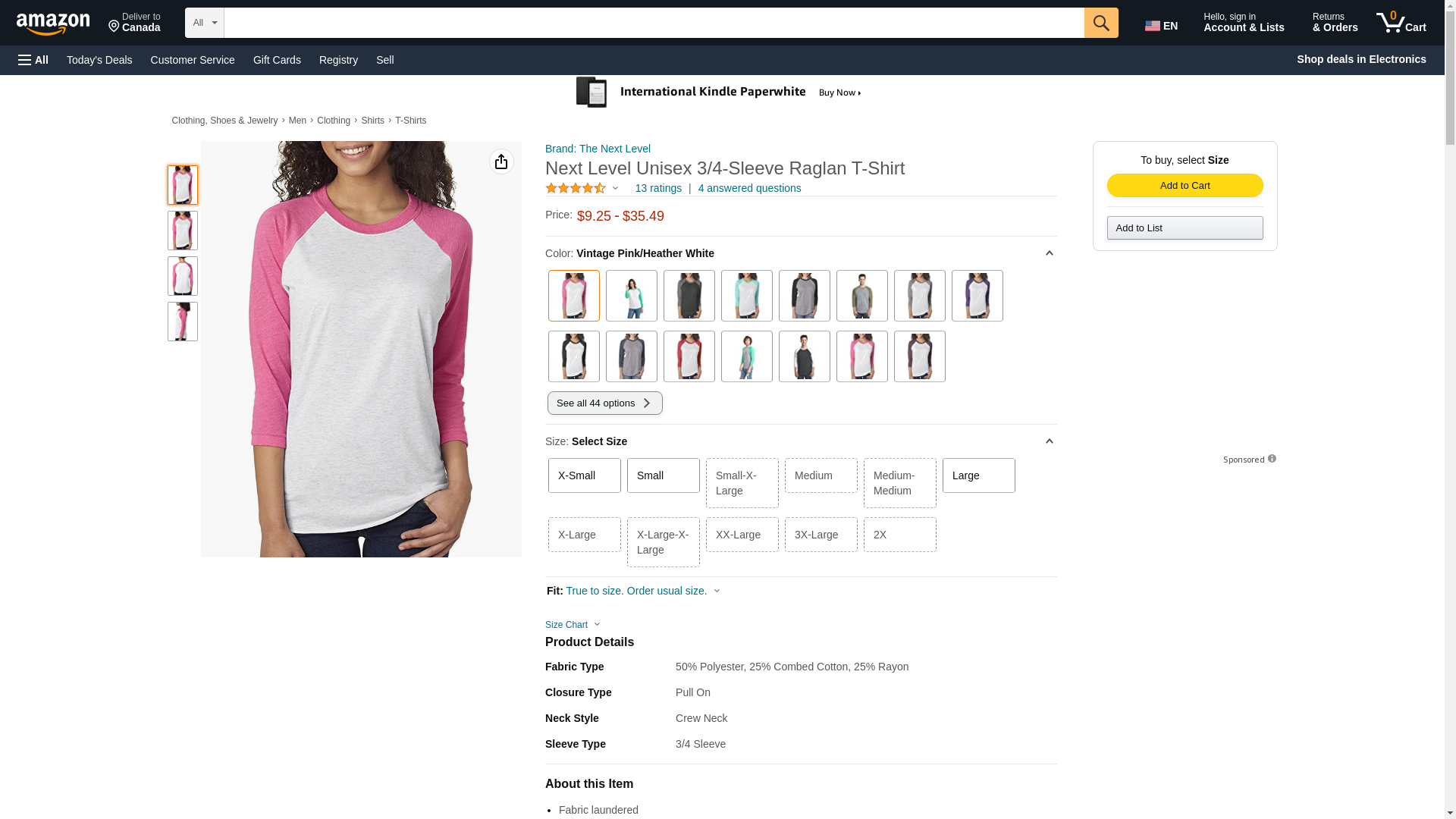Open Today's Deals in navigation bar
Image resolution: width=1456 pixels, height=819 pixels.
point(99,60)
